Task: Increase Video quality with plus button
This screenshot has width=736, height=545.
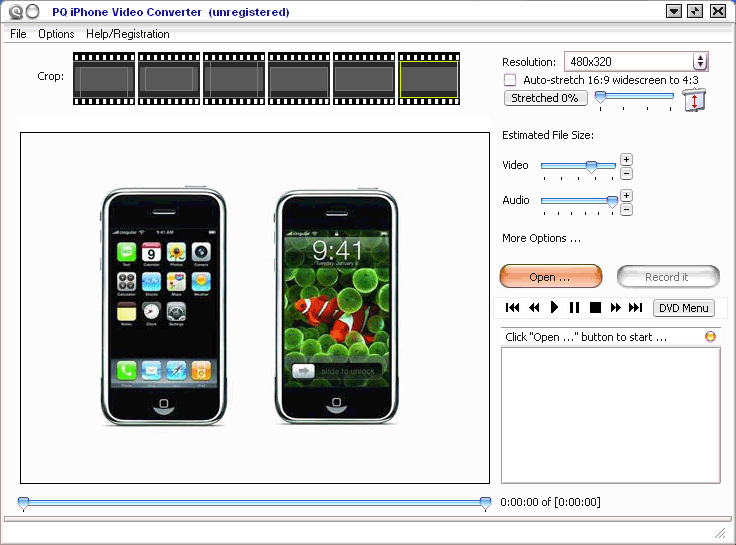Action: coord(626,159)
